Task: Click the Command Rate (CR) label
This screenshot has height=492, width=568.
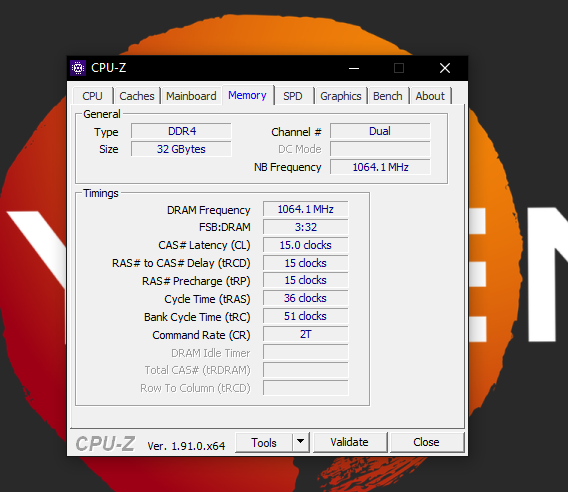Action: [201, 335]
